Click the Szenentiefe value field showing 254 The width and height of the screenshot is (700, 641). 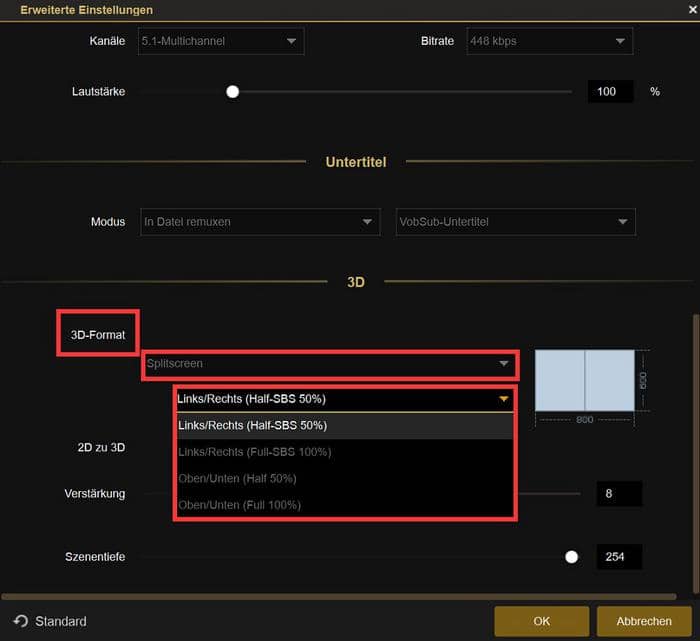(618, 557)
